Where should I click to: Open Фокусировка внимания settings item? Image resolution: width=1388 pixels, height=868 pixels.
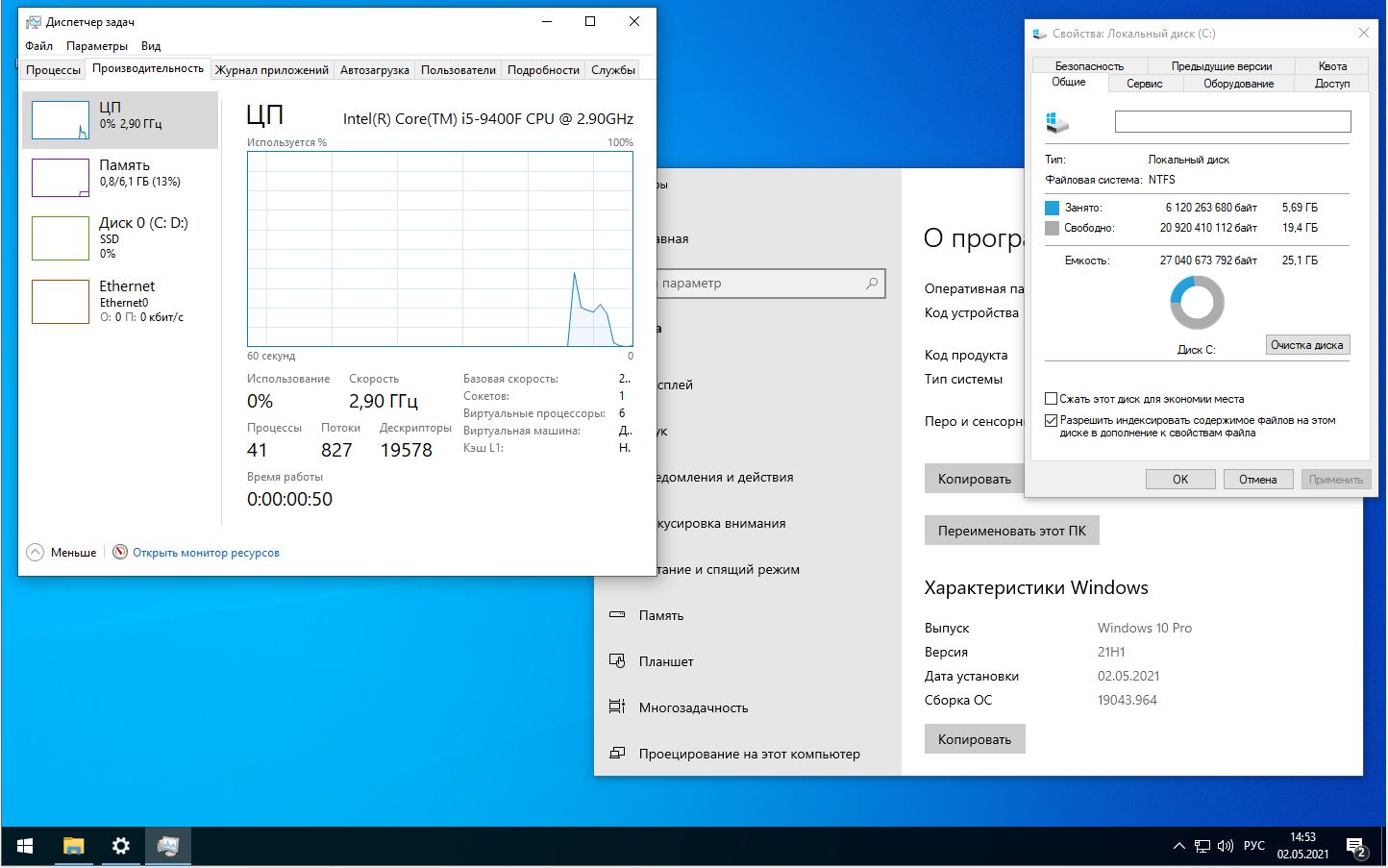[x=721, y=523]
